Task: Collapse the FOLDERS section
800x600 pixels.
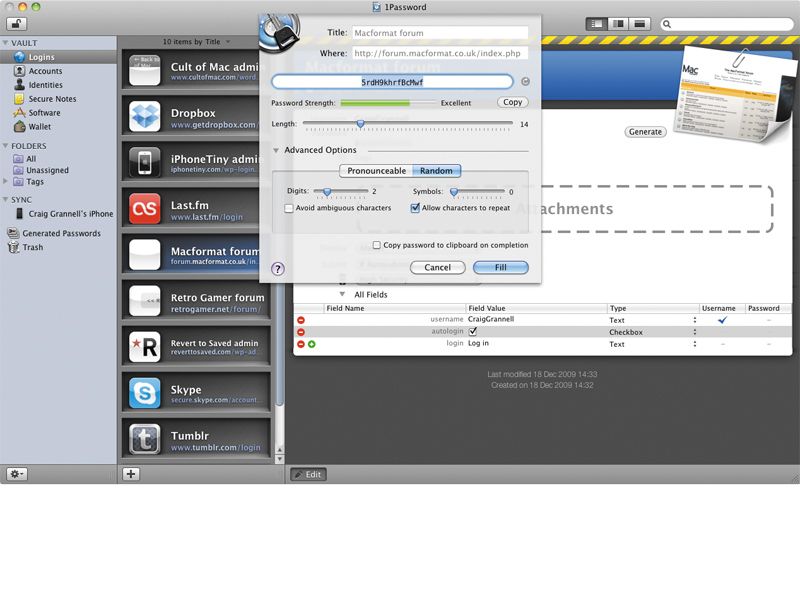Action: [x=5, y=146]
